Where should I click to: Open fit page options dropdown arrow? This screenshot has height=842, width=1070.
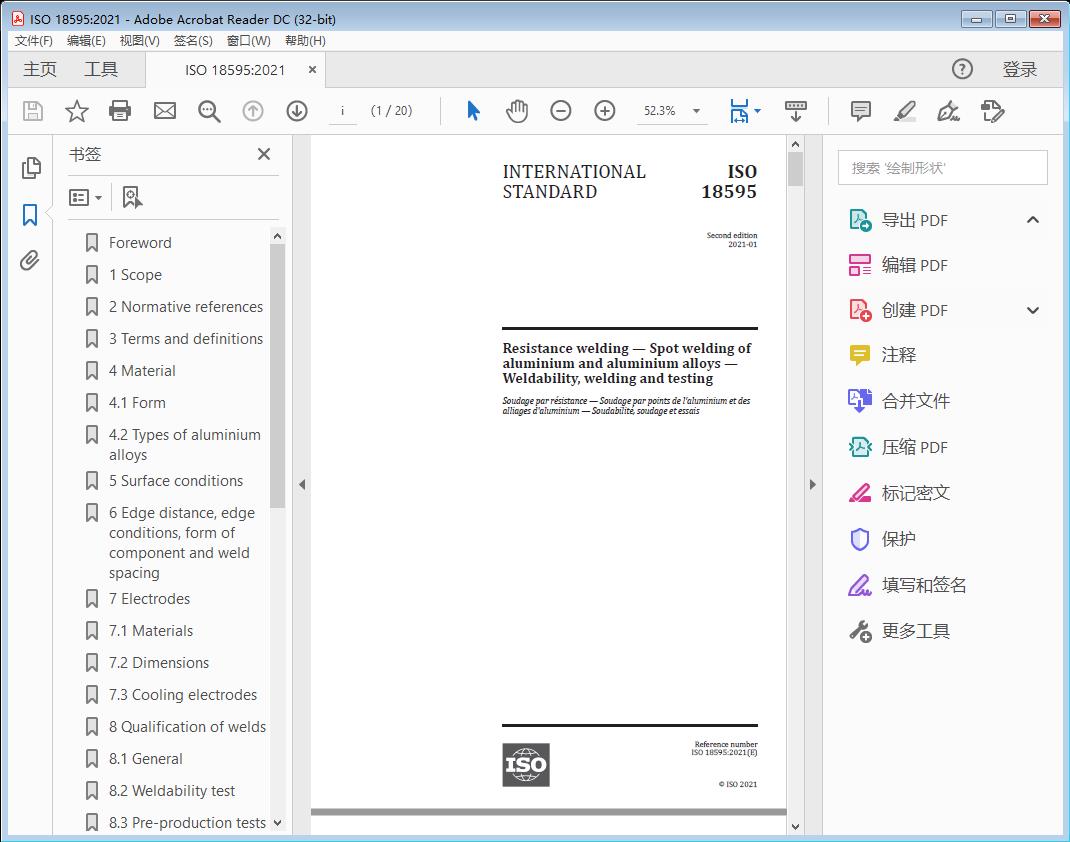(x=757, y=111)
